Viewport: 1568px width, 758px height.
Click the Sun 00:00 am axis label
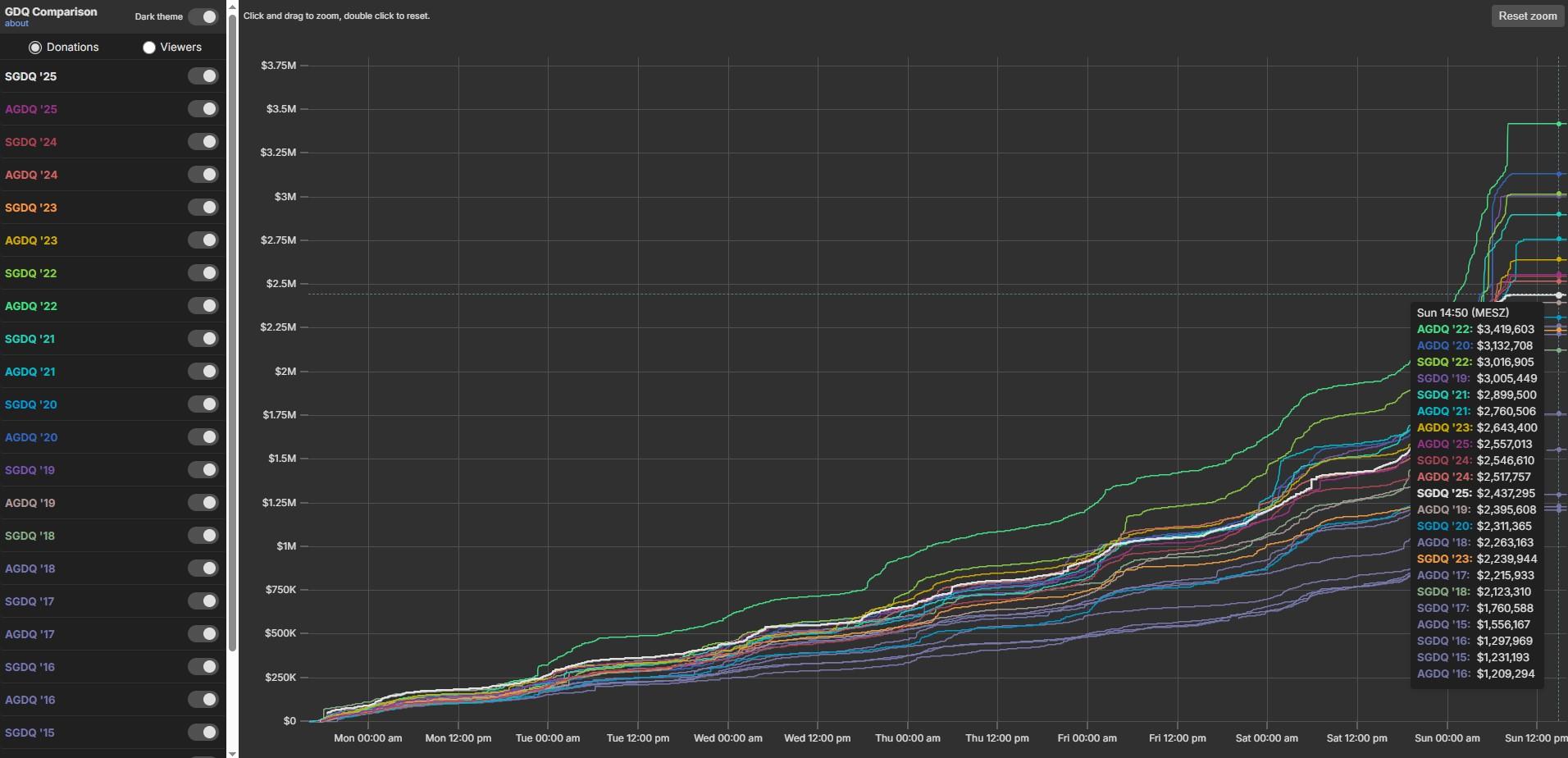point(1447,738)
